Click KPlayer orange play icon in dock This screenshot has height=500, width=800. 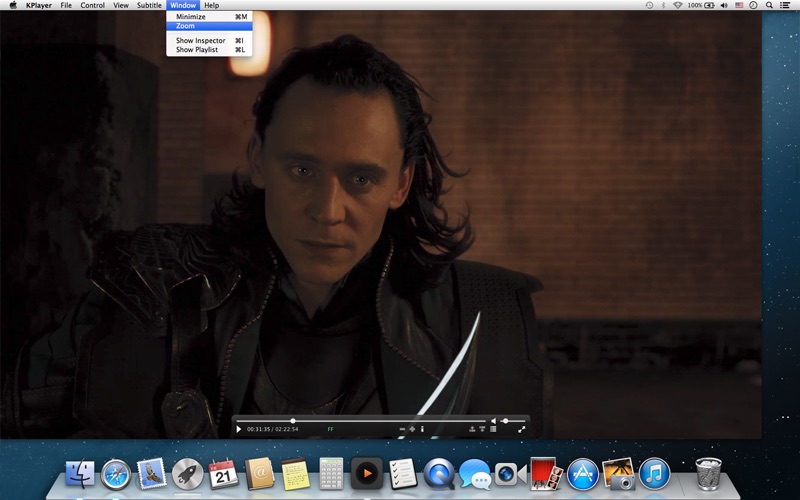[x=367, y=474]
